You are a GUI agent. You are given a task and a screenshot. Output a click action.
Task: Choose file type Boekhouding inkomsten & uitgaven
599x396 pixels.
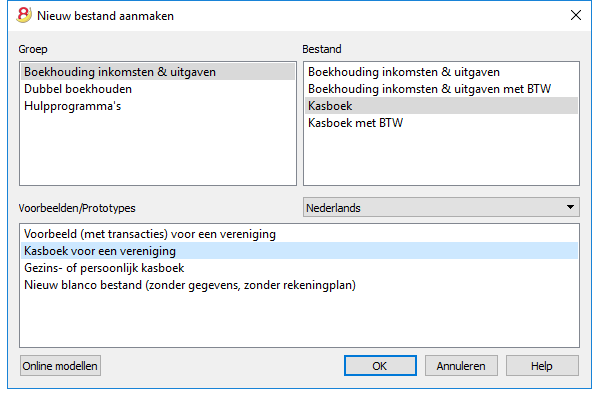coord(441,72)
